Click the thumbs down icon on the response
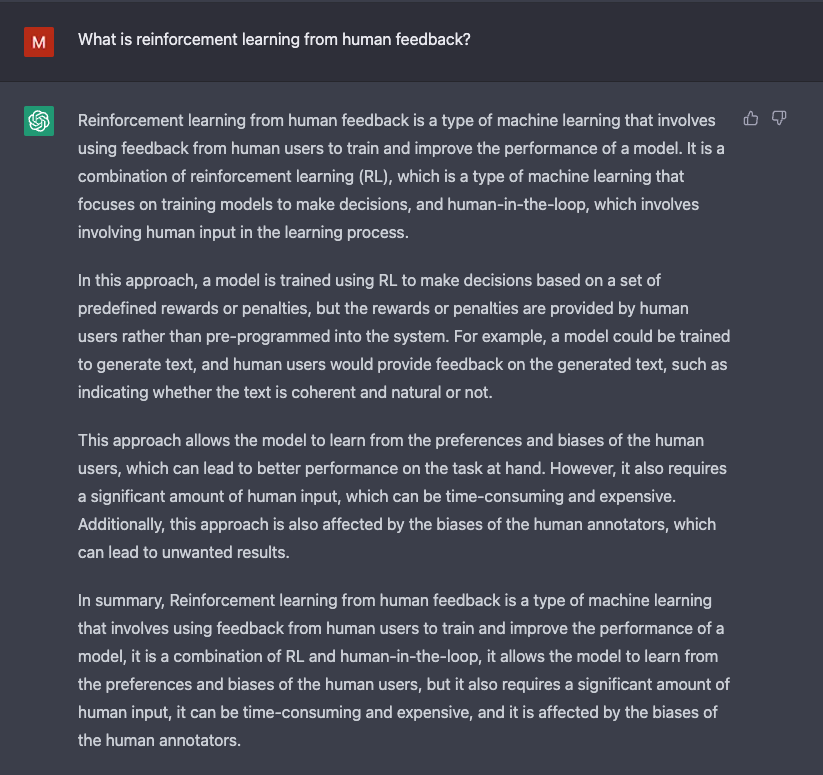 779,119
